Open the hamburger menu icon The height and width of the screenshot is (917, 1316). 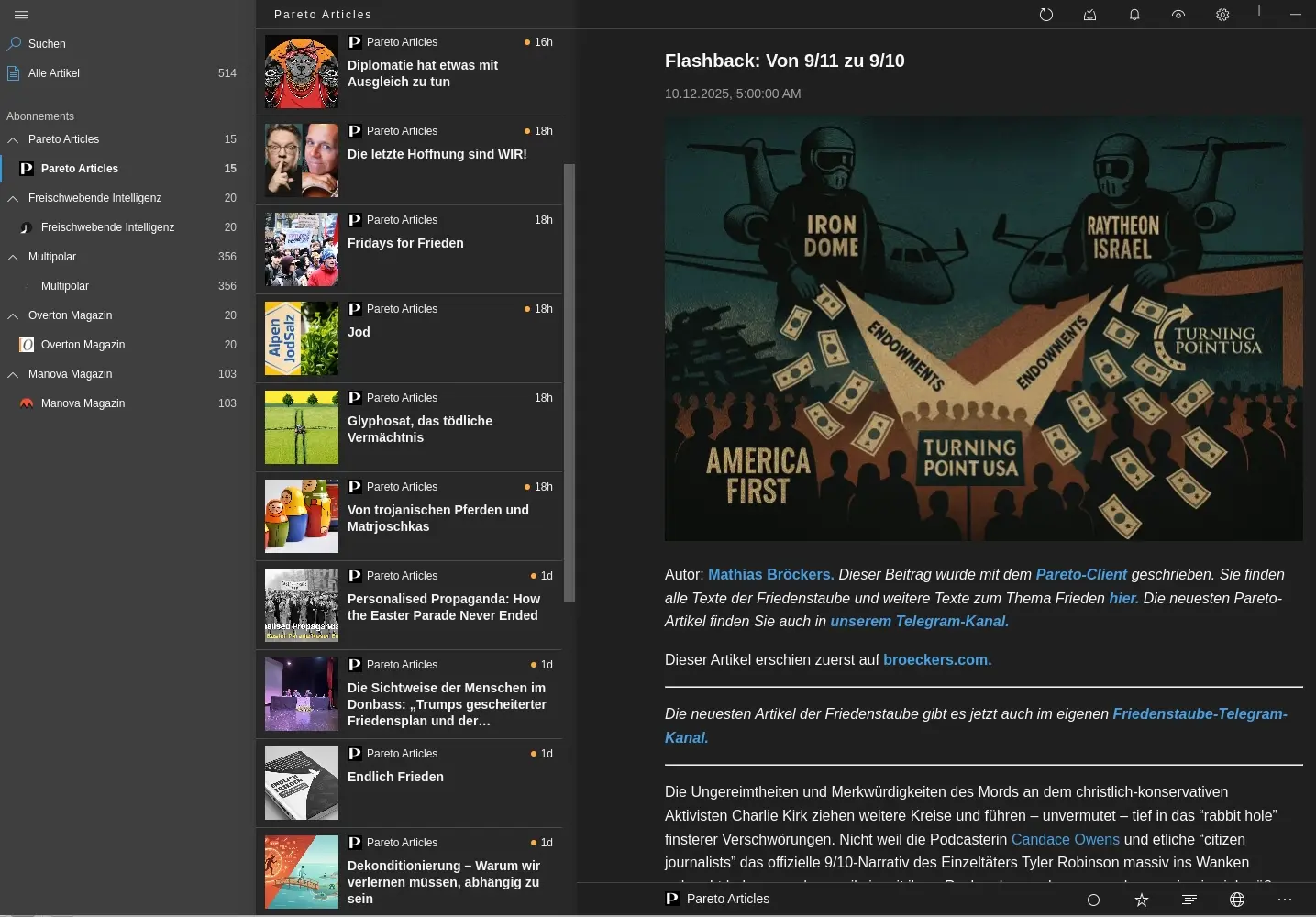(x=21, y=15)
